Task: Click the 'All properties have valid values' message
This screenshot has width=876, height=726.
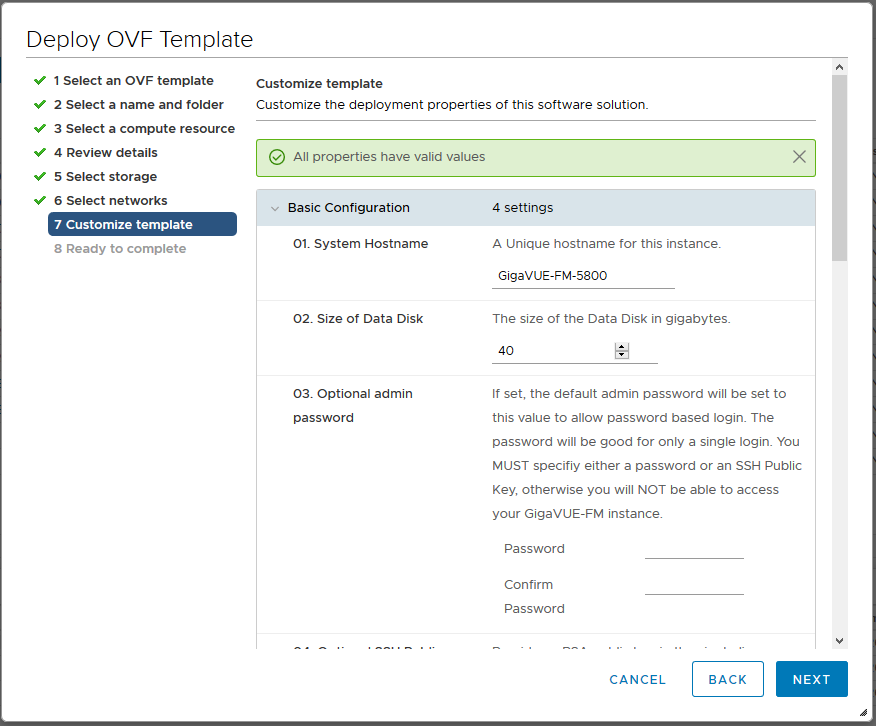Action: click(389, 157)
